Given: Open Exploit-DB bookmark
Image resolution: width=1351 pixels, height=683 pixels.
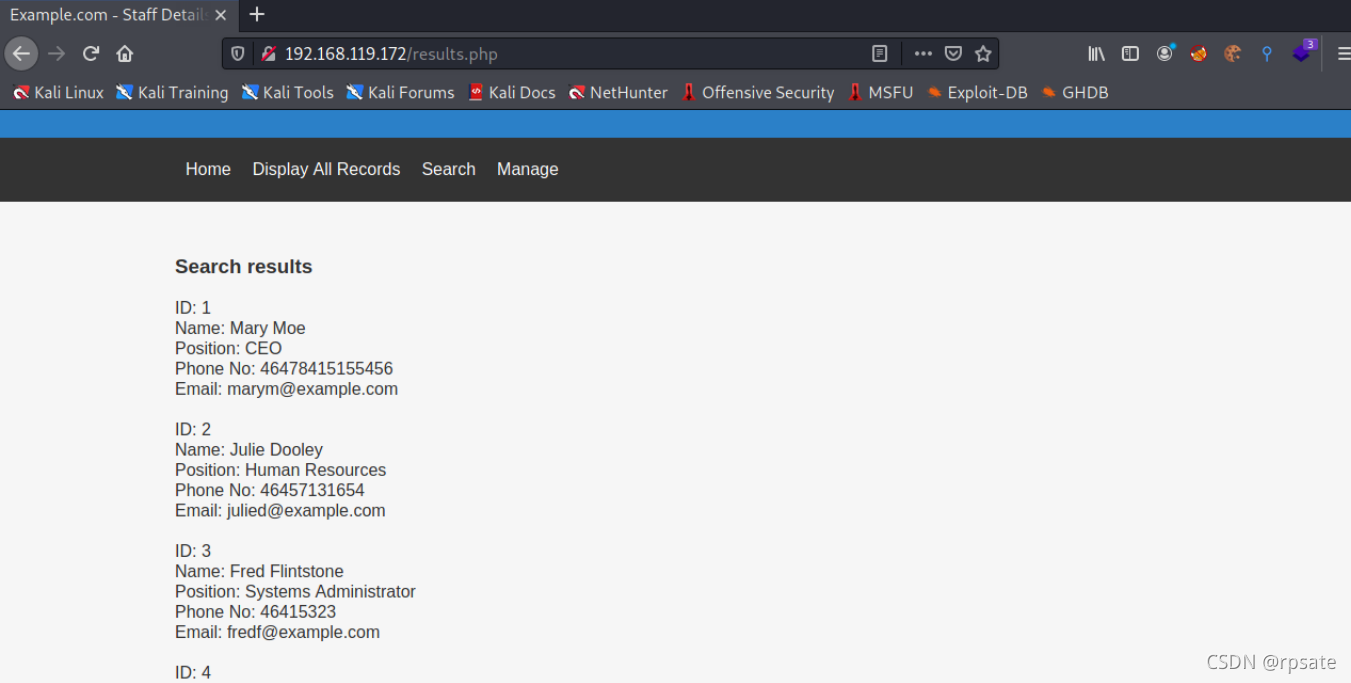Looking at the screenshot, I should click(977, 92).
